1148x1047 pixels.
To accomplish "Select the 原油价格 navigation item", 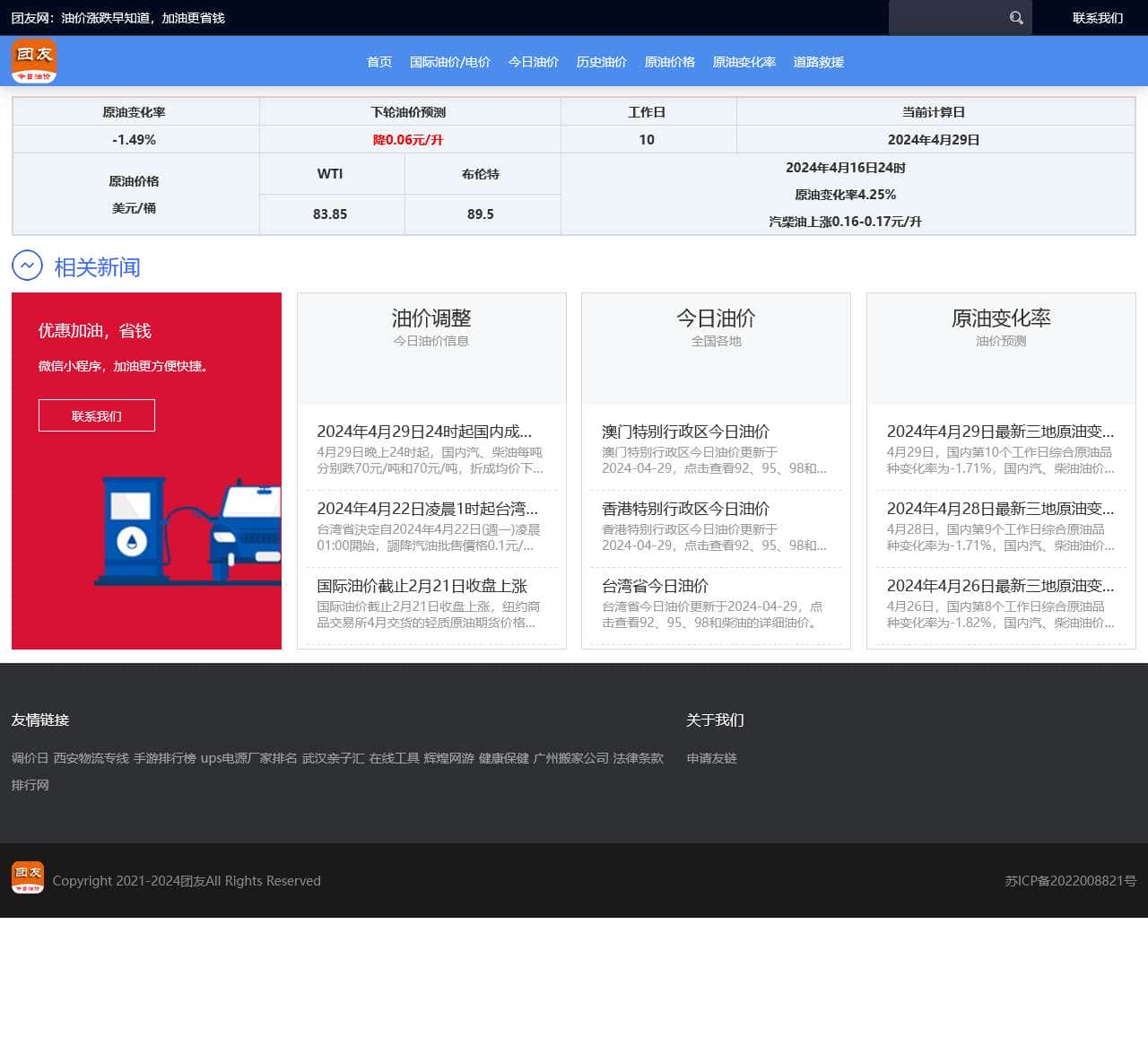I will pyautogui.click(x=669, y=62).
